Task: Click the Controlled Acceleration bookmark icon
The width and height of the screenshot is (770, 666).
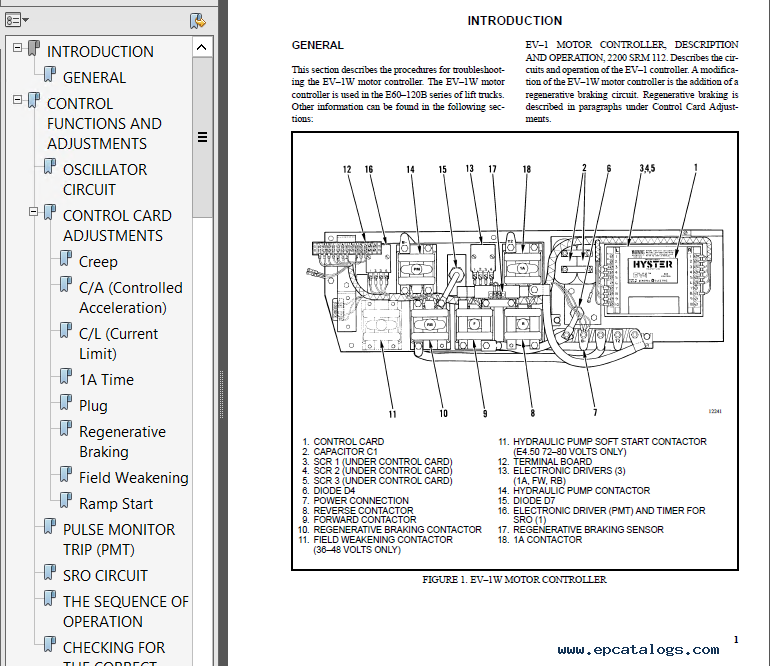Action: pos(66,284)
